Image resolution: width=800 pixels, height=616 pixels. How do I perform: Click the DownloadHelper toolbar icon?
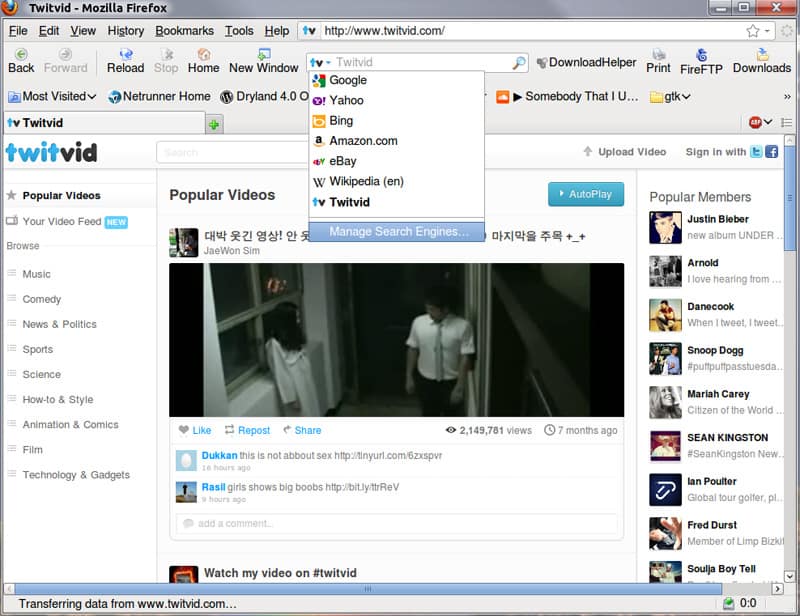tap(542, 63)
